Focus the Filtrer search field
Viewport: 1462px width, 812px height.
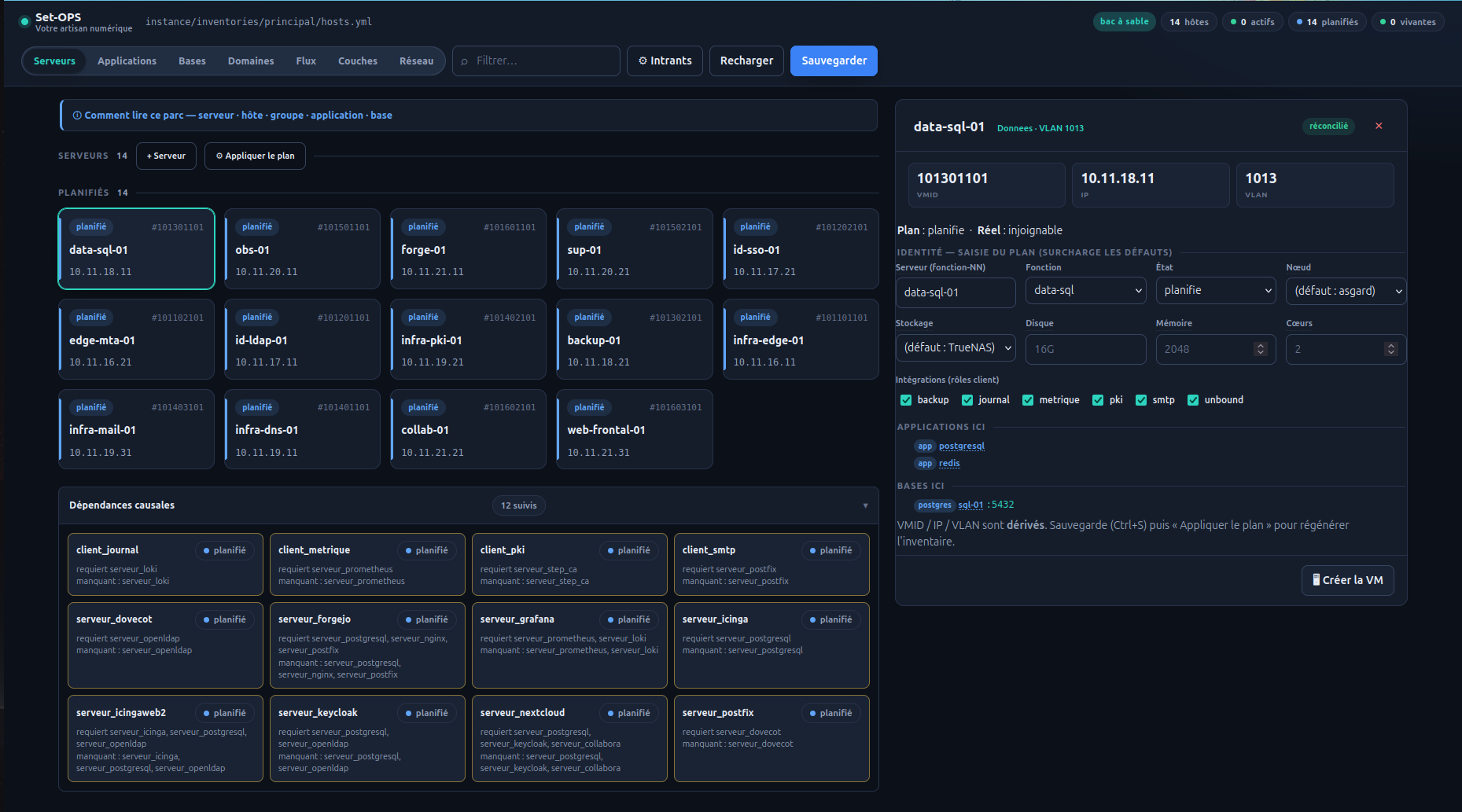[x=536, y=61]
